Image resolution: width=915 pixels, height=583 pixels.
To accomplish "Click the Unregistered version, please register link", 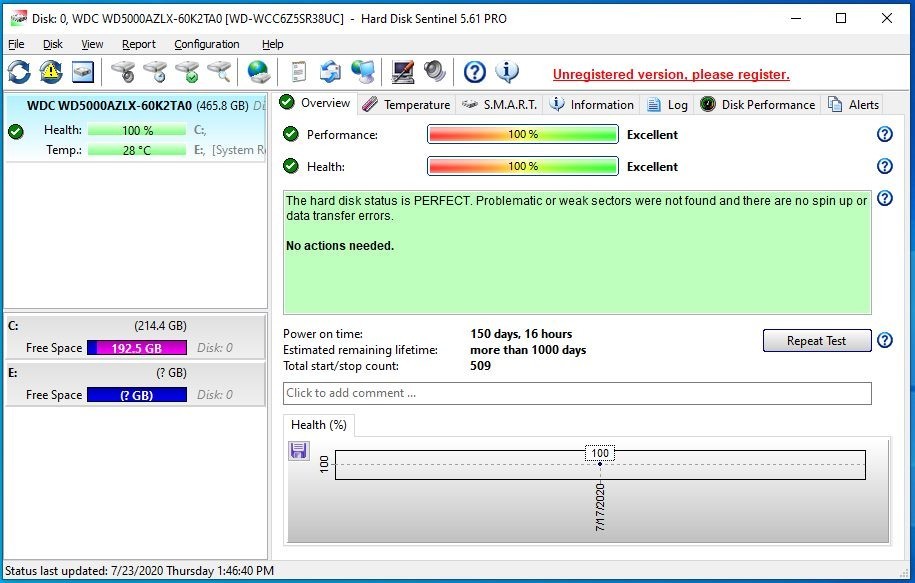I will 671,75.
